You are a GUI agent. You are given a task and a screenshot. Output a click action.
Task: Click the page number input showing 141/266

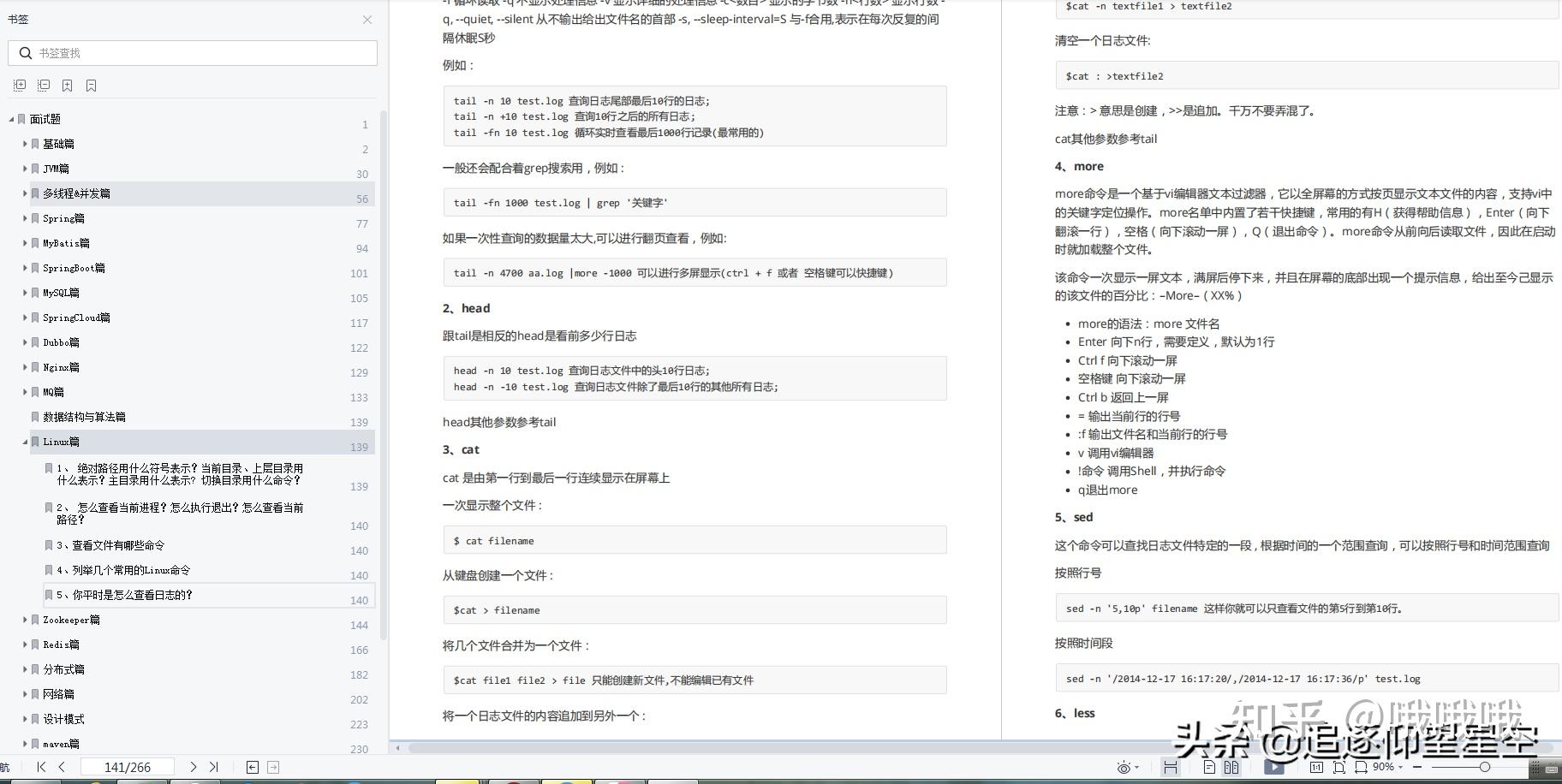(x=127, y=767)
